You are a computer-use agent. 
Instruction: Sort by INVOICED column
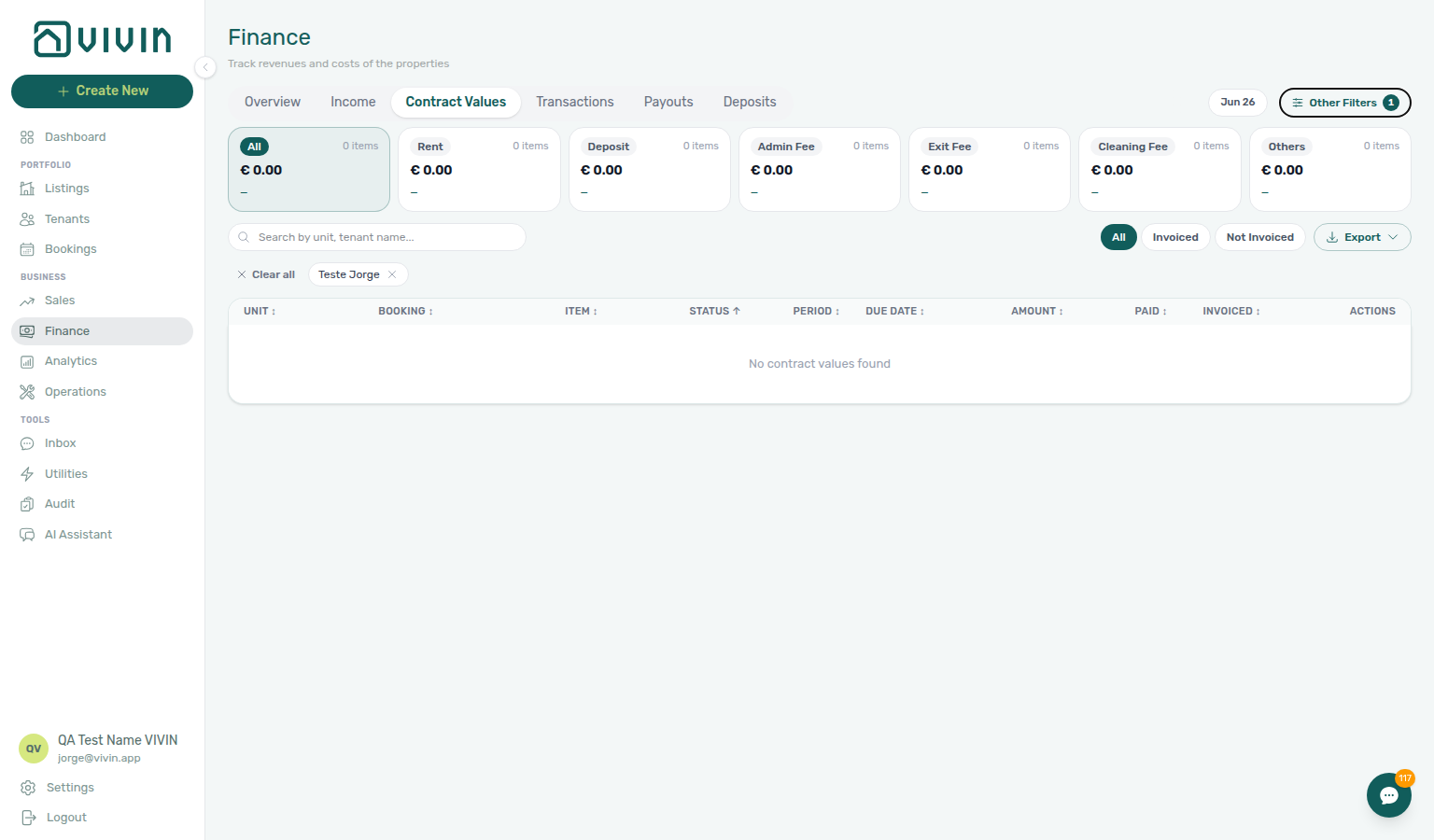point(1230,312)
